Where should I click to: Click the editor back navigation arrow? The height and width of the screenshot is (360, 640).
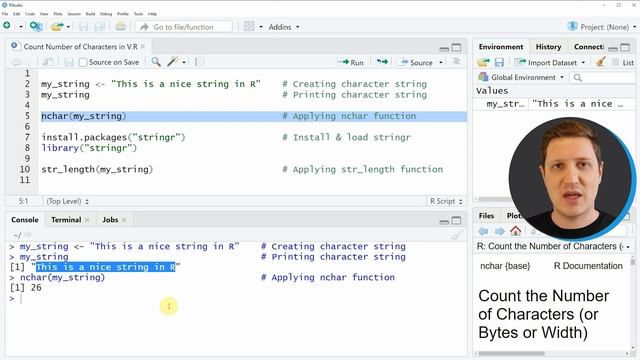click(x=16, y=62)
